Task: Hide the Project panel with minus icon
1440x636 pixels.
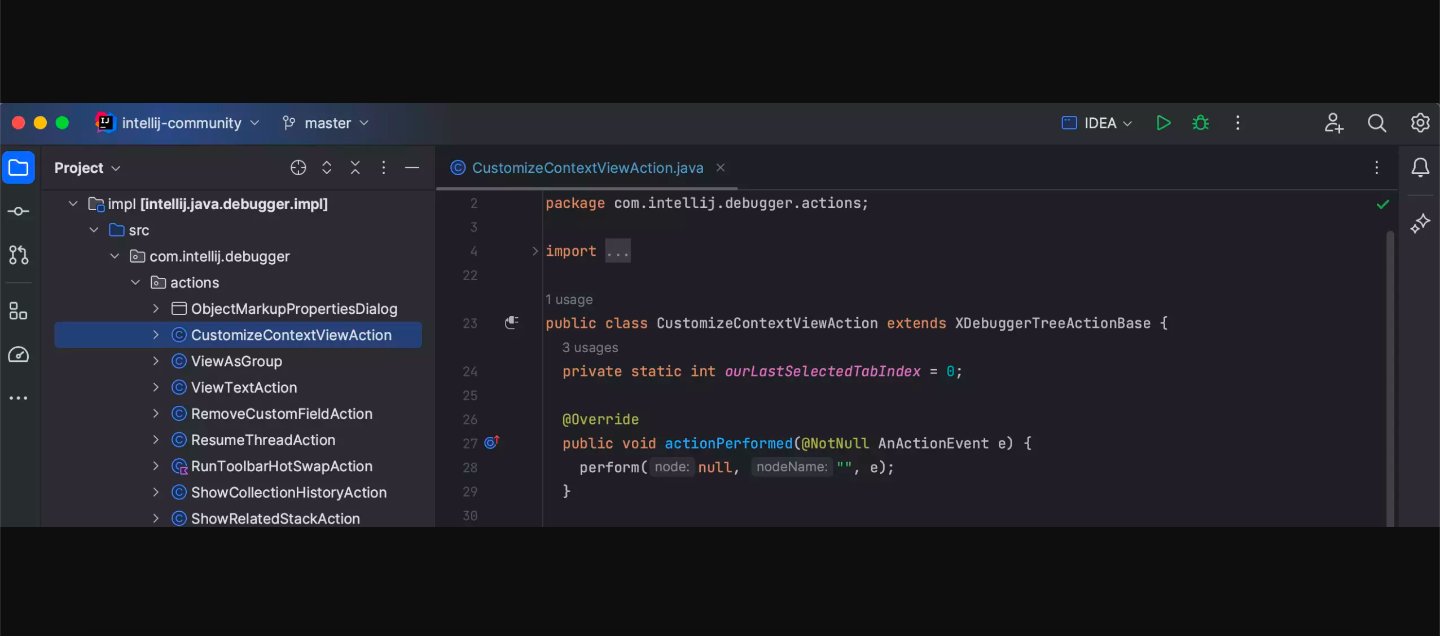Action: (412, 168)
